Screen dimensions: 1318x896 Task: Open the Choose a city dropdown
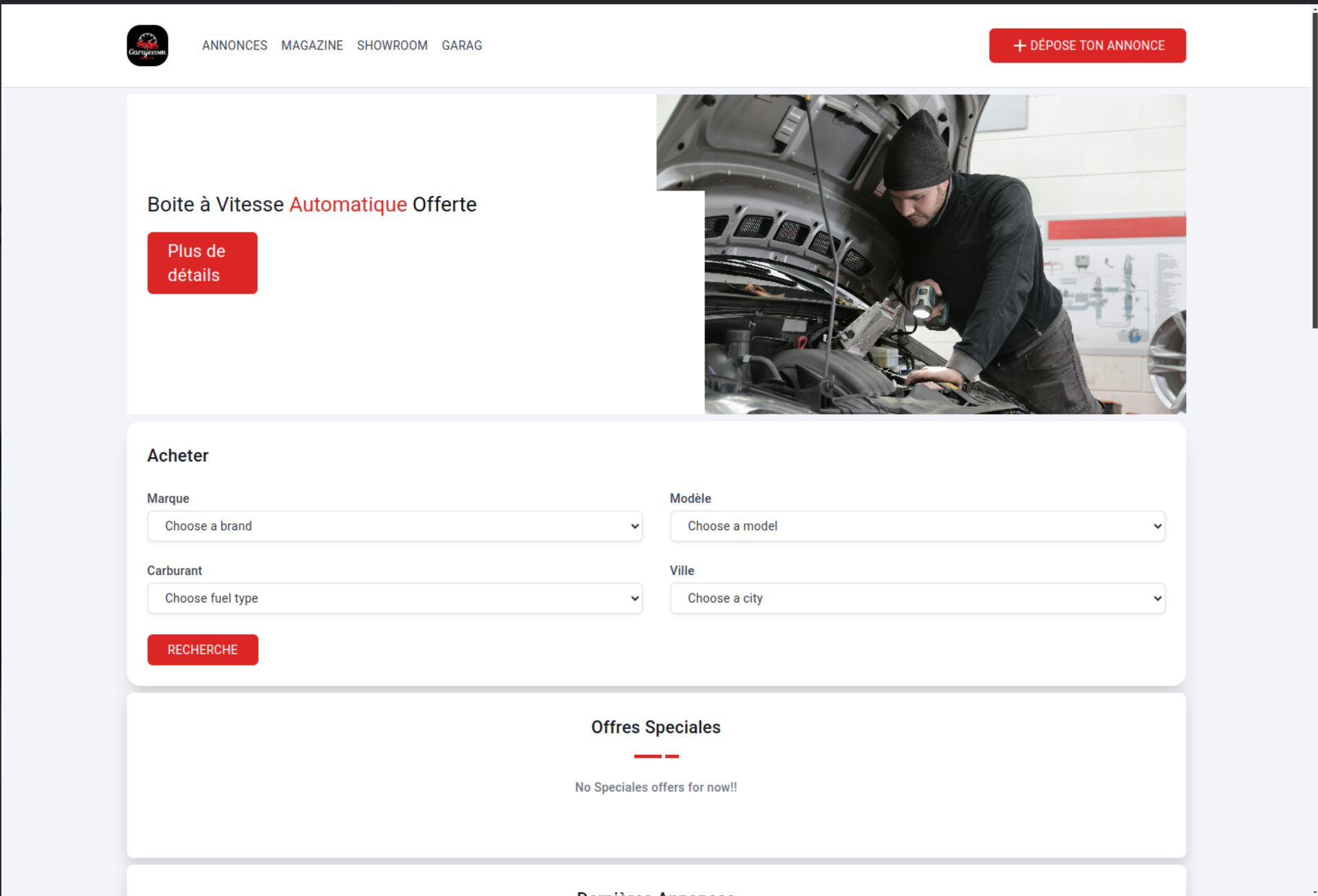(x=918, y=598)
